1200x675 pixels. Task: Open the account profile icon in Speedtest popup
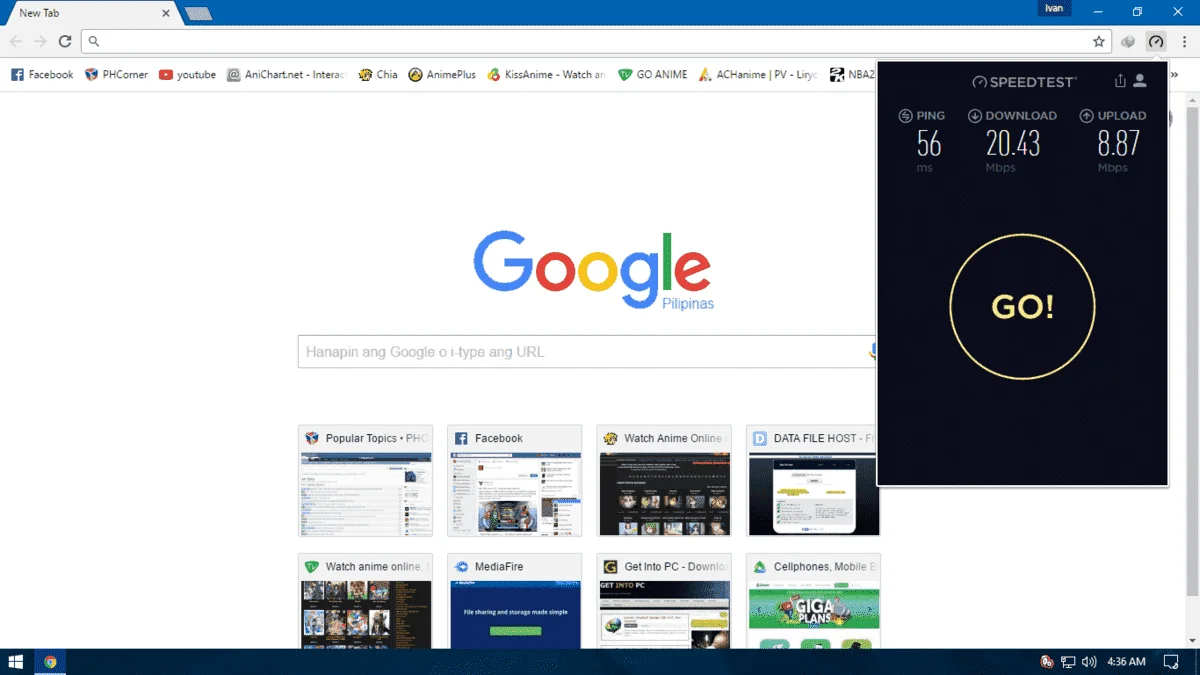click(1140, 81)
